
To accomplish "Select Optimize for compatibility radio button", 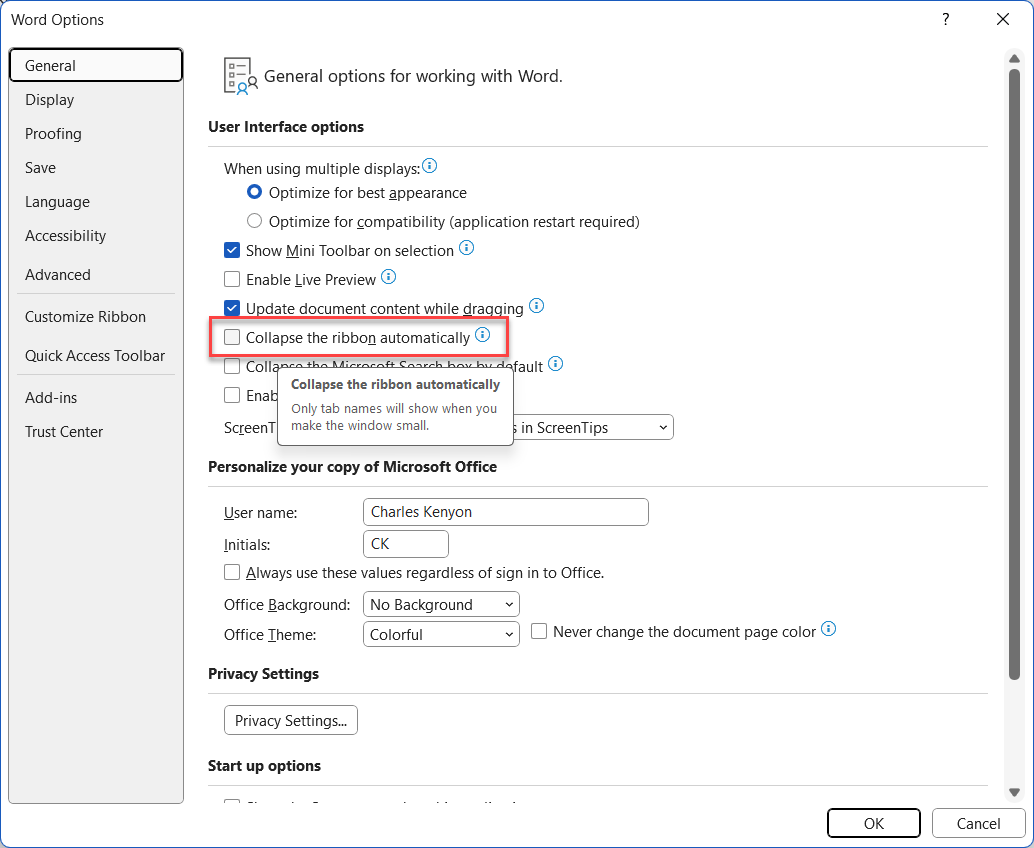I will [254, 221].
